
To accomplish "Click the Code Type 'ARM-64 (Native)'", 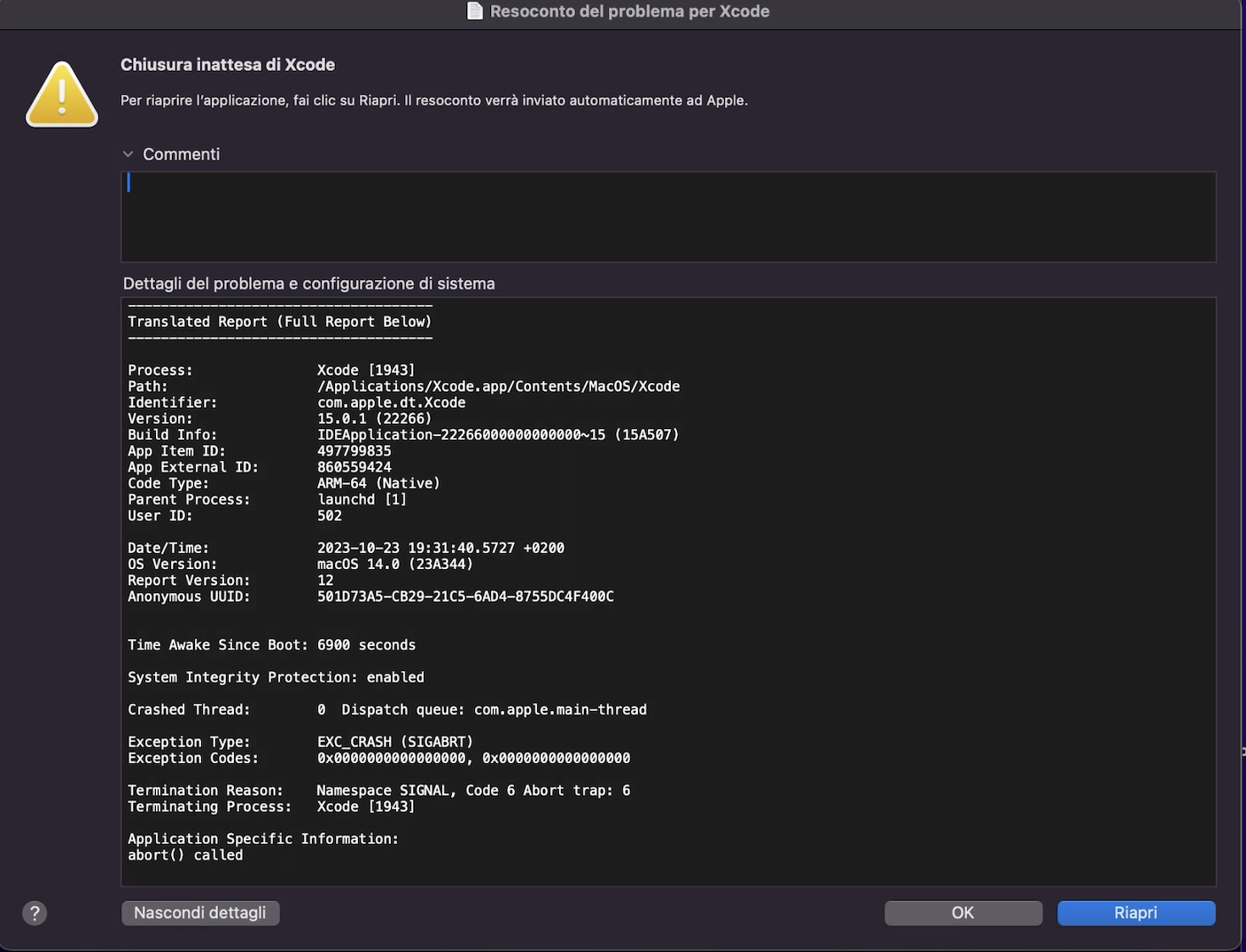I will [378, 483].
